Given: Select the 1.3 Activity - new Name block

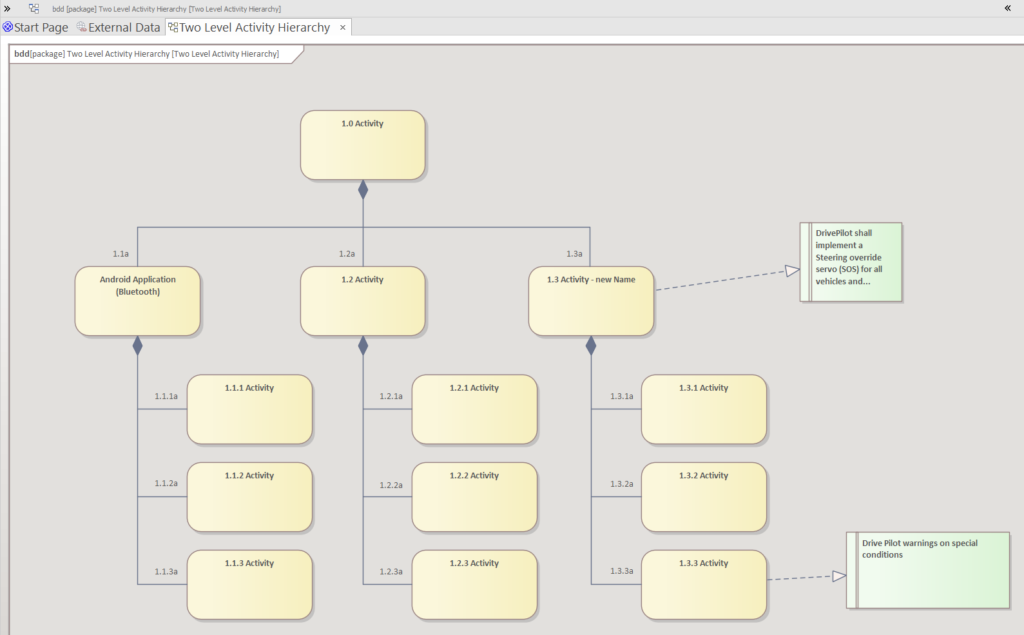Looking at the screenshot, I should click(x=591, y=301).
